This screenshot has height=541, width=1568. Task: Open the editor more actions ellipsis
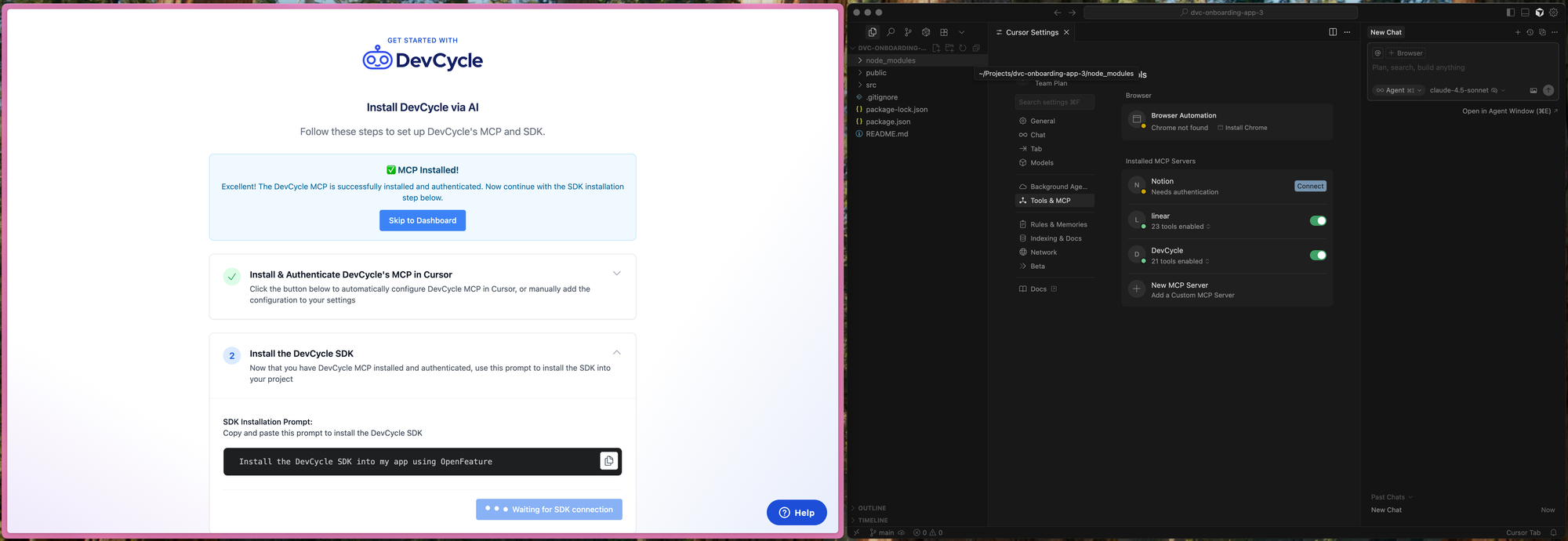(1347, 32)
